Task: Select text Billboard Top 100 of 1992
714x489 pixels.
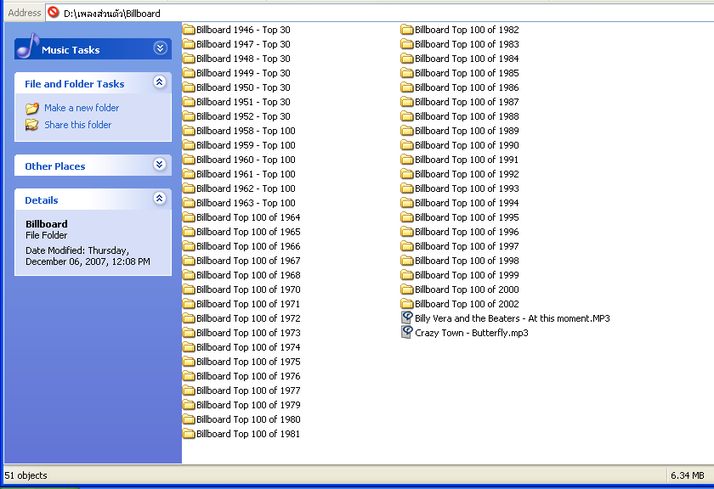Action: click(x=467, y=174)
